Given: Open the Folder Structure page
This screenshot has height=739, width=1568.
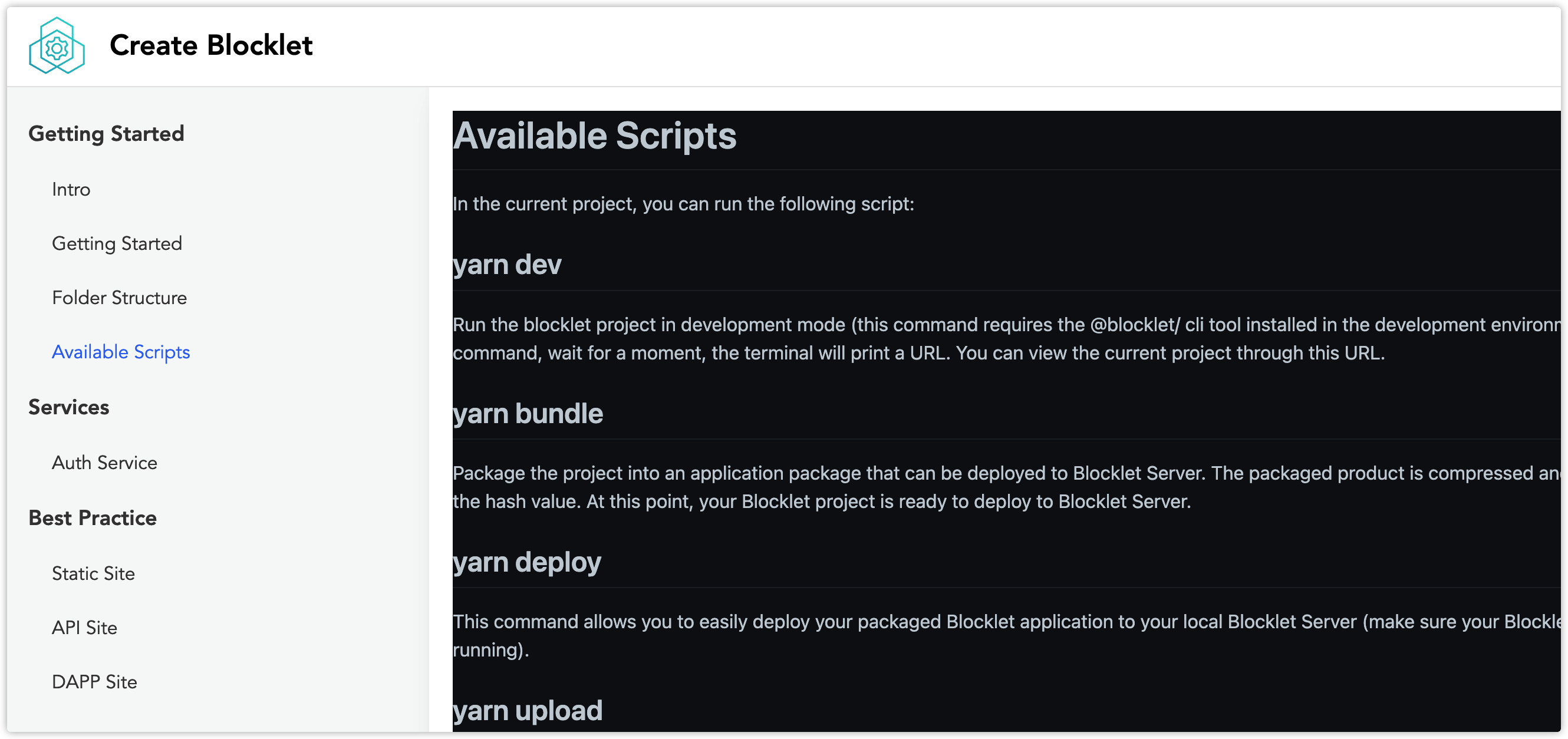Looking at the screenshot, I should pos(119,298).
